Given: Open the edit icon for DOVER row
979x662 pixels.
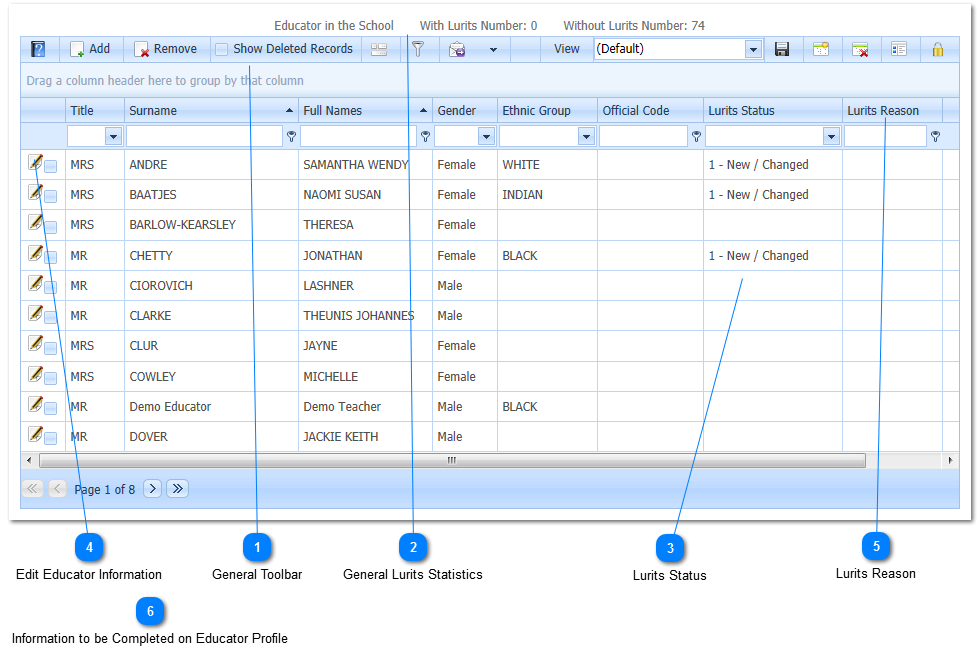Looking at the screenshot, I should click(35, 435).
